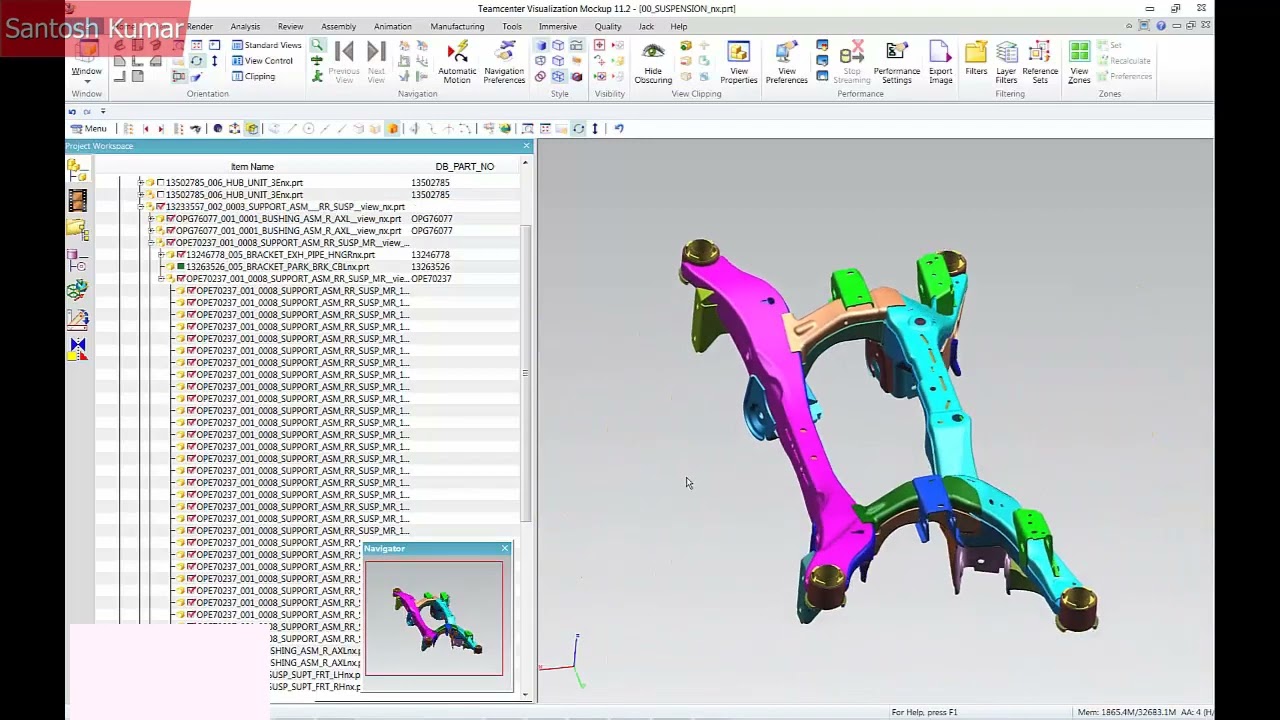Click the Project Workspace vertical scrollbar
Screen dimensions: 1280x720
[x=525, y=372]
